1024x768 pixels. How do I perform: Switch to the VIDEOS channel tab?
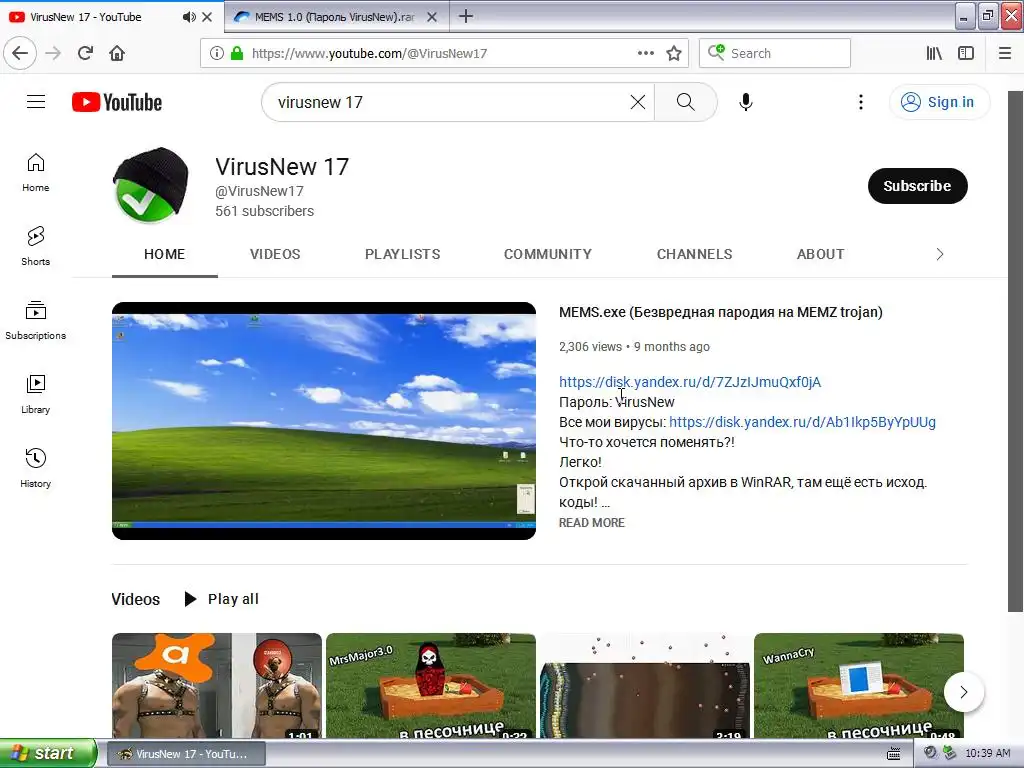point(275,254)
